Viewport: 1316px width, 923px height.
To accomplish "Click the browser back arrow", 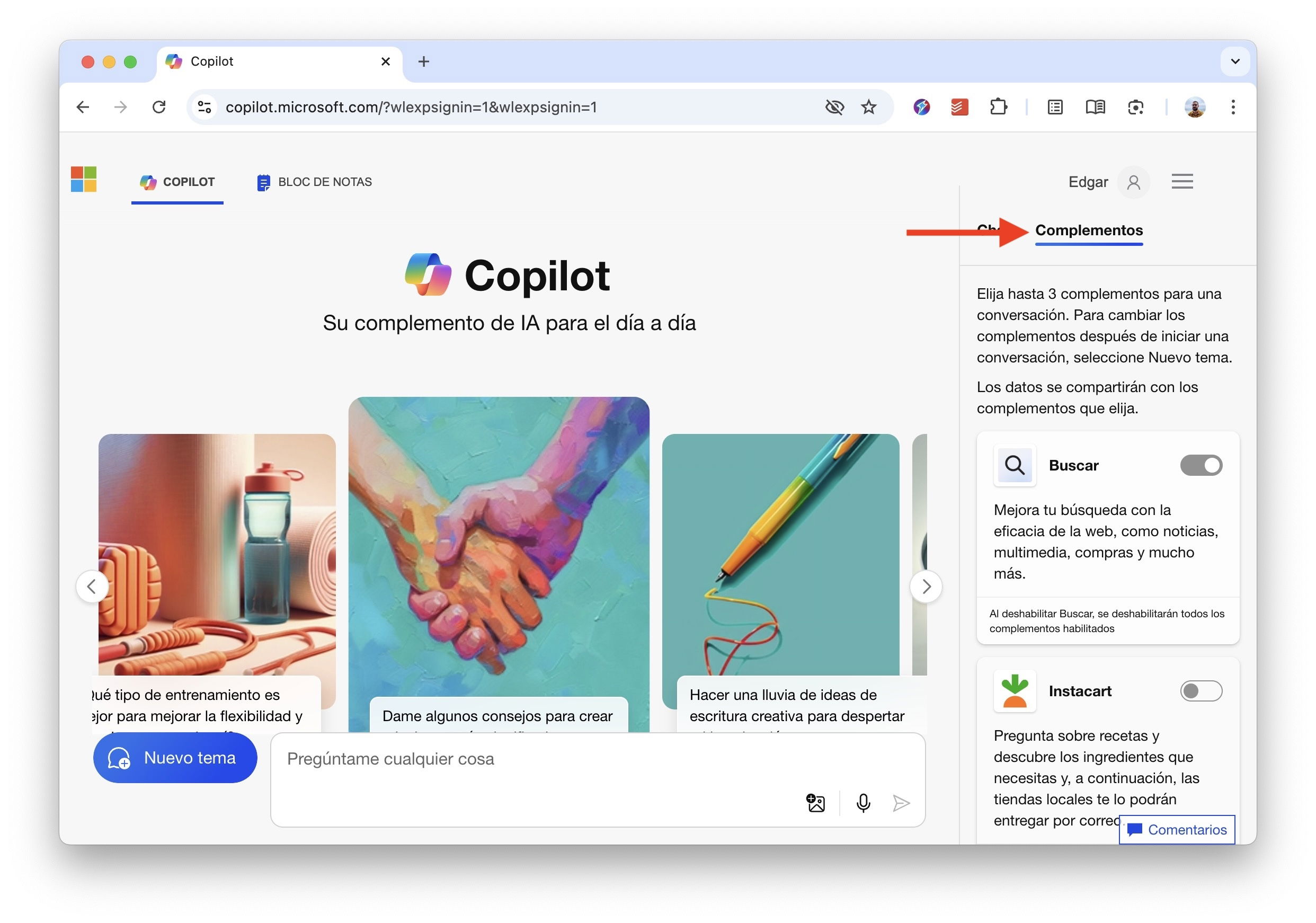I will point(83,107).
